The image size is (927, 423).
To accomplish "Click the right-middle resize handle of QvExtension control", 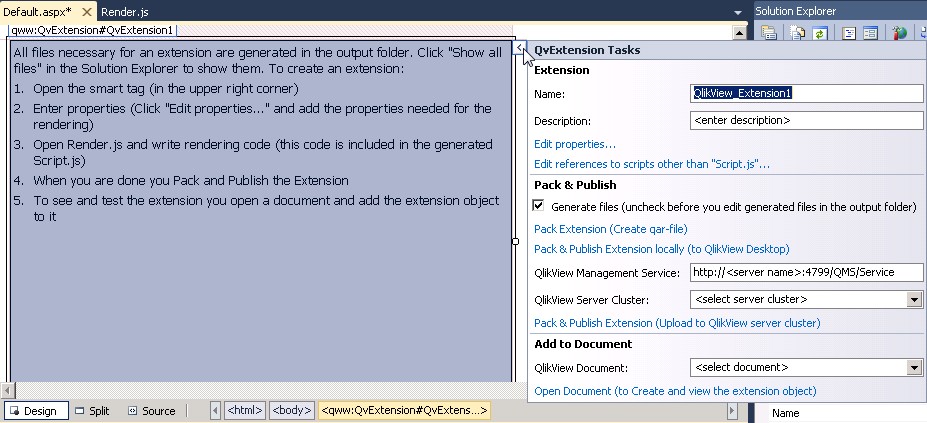I will (516, 241).
